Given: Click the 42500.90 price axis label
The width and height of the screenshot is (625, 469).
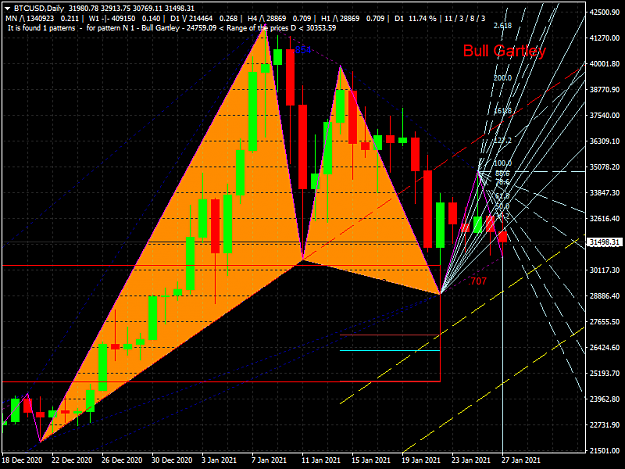Looking at the screenshot, I should point(605,12).
